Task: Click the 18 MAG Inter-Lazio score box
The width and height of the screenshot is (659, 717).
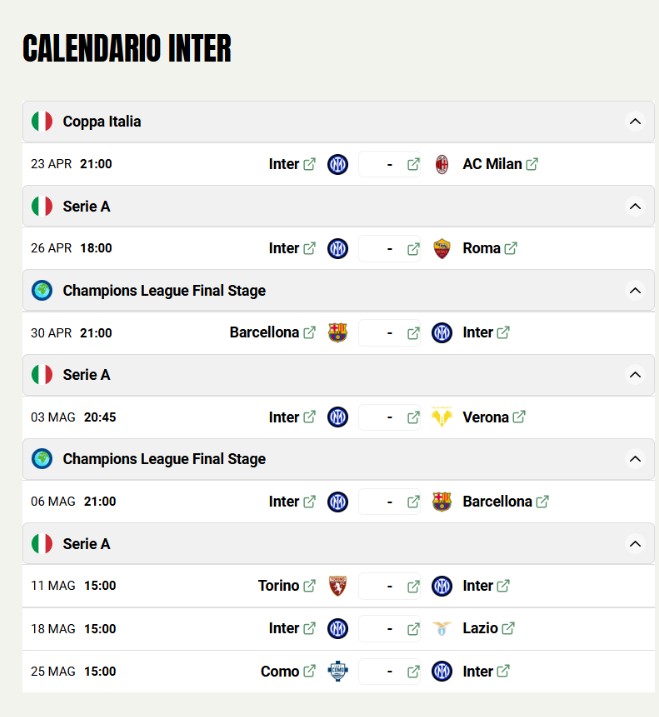Action: pyautogui.click(x=389, y=629)
